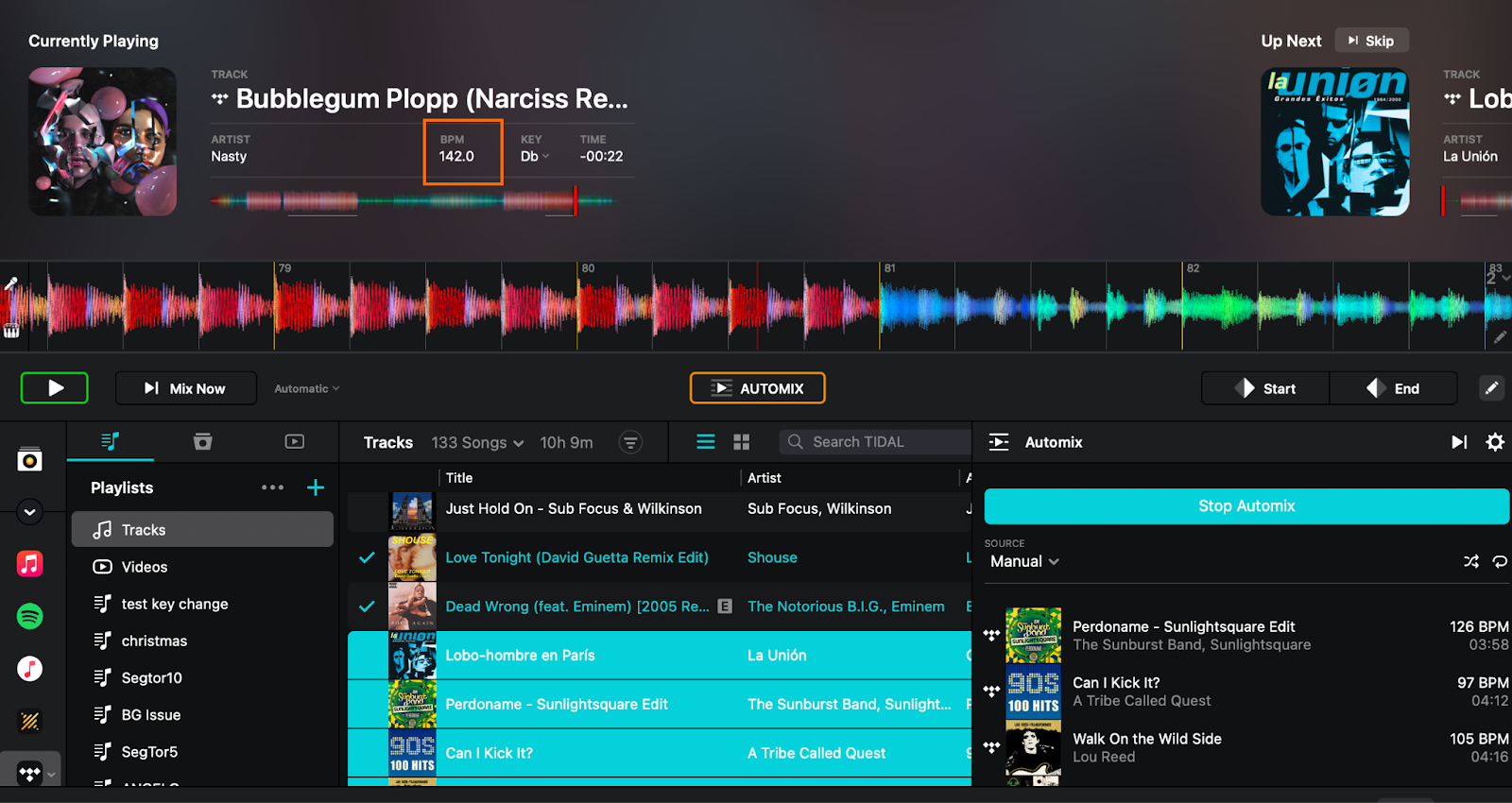Open Automix settings gear

1494,442
